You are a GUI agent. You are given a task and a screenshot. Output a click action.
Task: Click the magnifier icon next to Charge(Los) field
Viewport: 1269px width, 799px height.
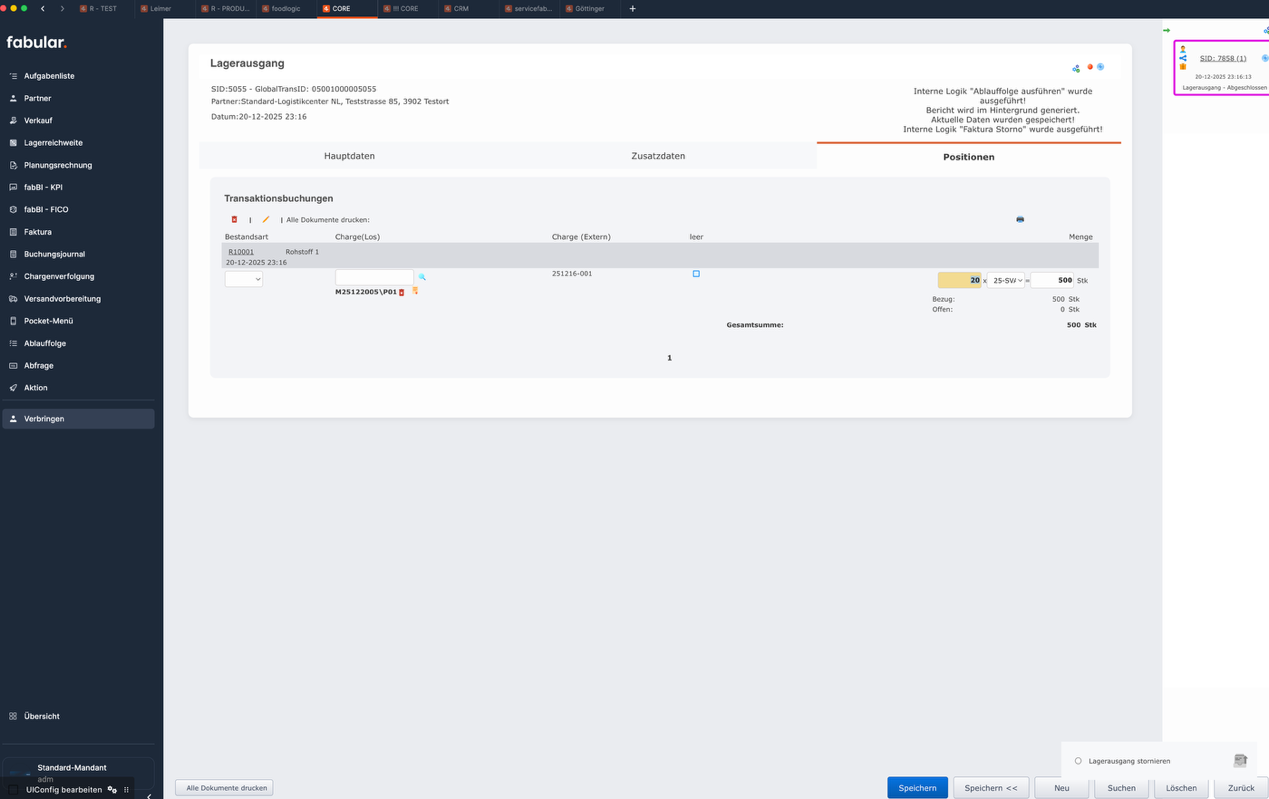pyautogui.click(x=422, y=277)
